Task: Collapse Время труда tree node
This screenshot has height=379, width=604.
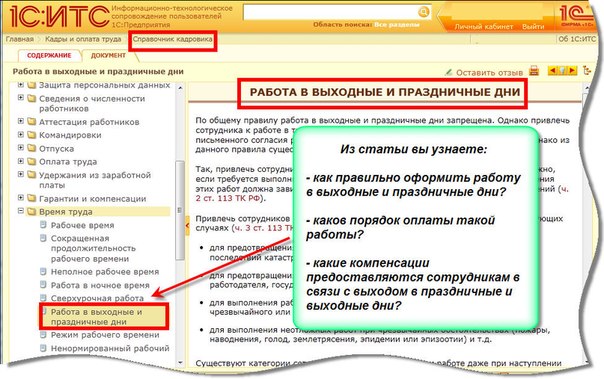Action: [x=21, y=211]
